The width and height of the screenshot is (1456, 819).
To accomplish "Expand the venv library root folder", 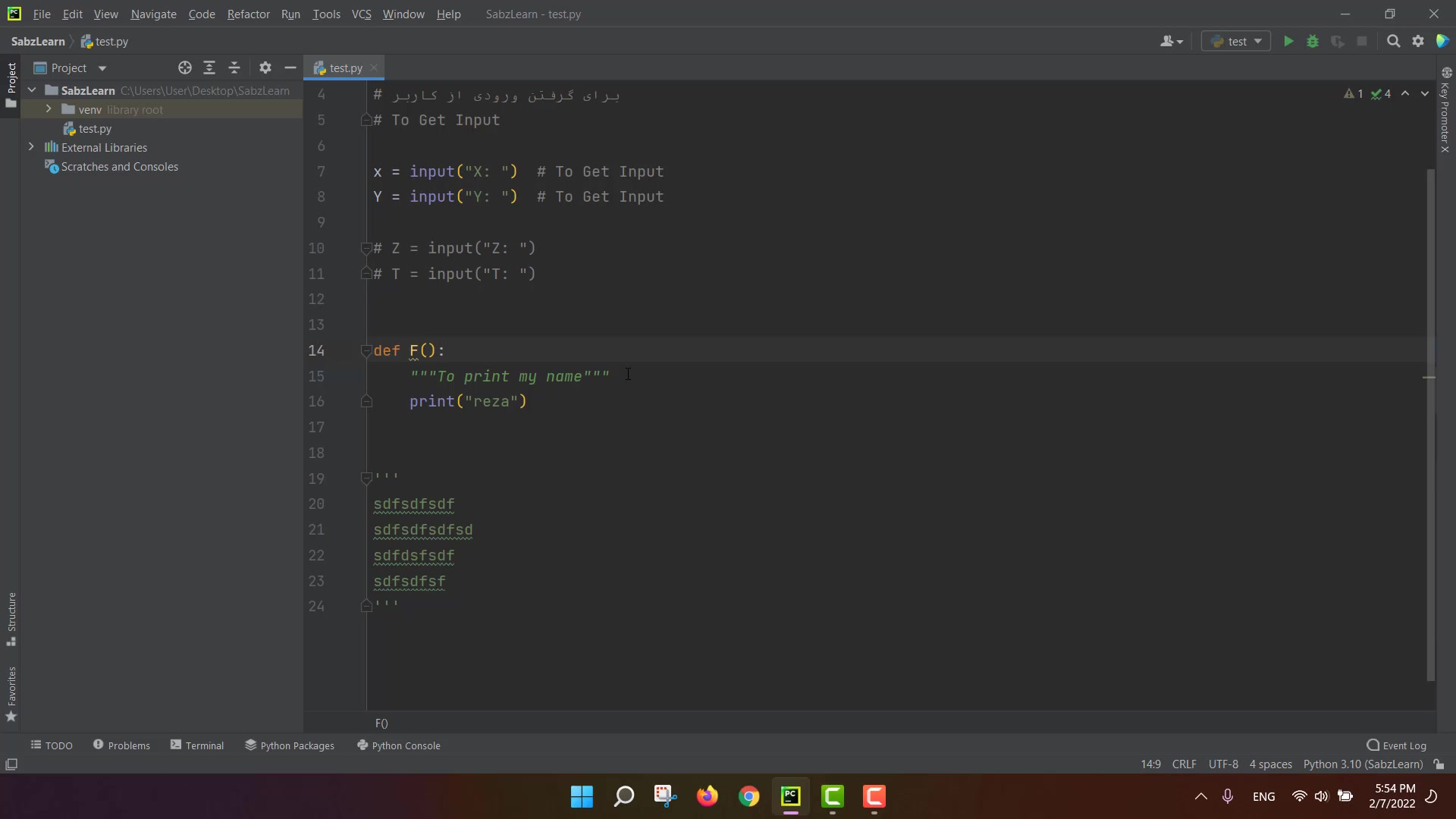I will pyautogui.click(x=49, y=109).
